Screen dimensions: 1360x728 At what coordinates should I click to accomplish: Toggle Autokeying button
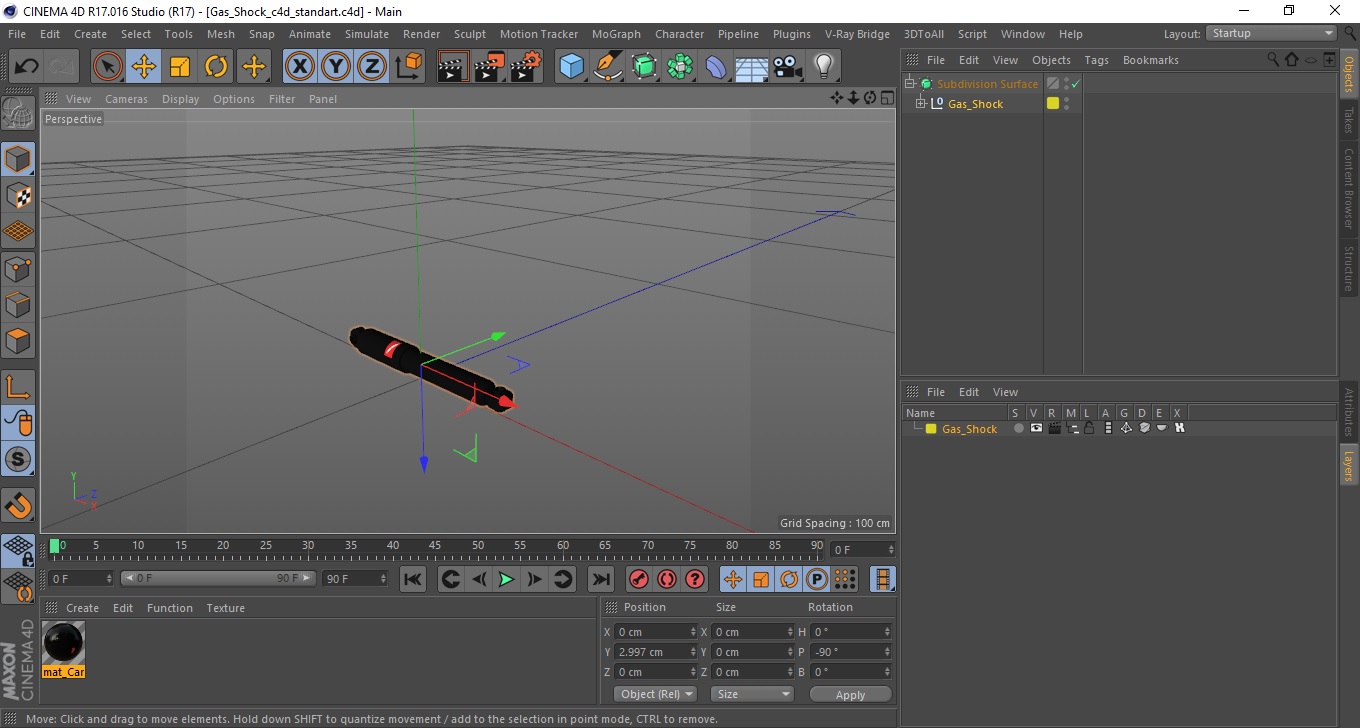tap(666, 579)
